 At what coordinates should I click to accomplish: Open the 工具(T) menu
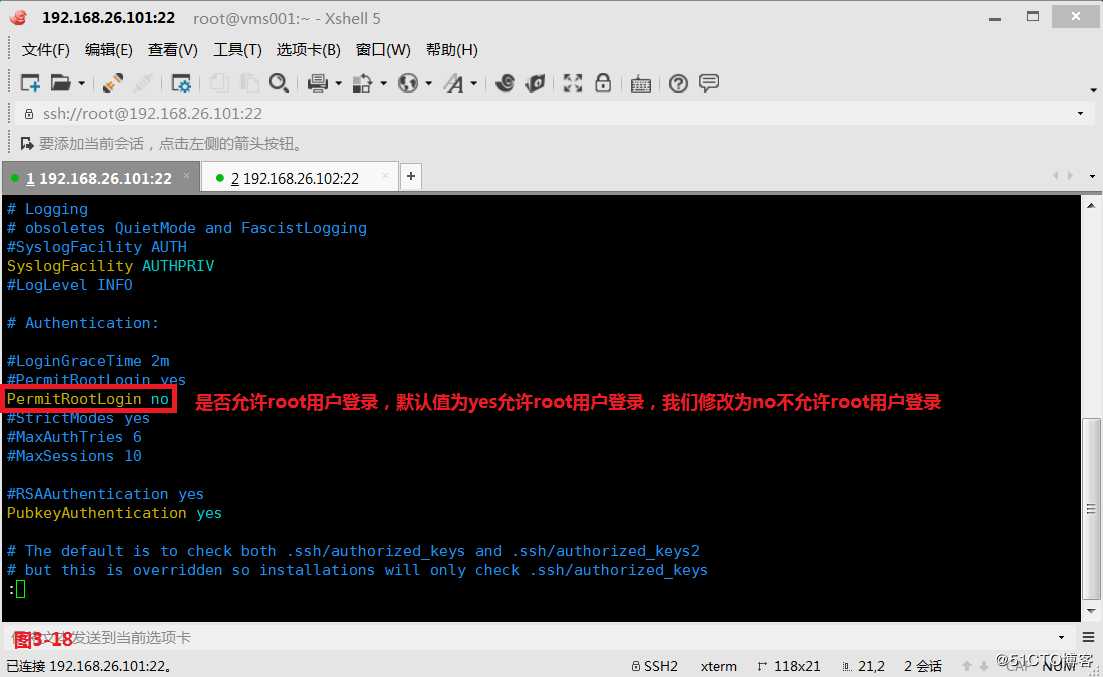236,49
